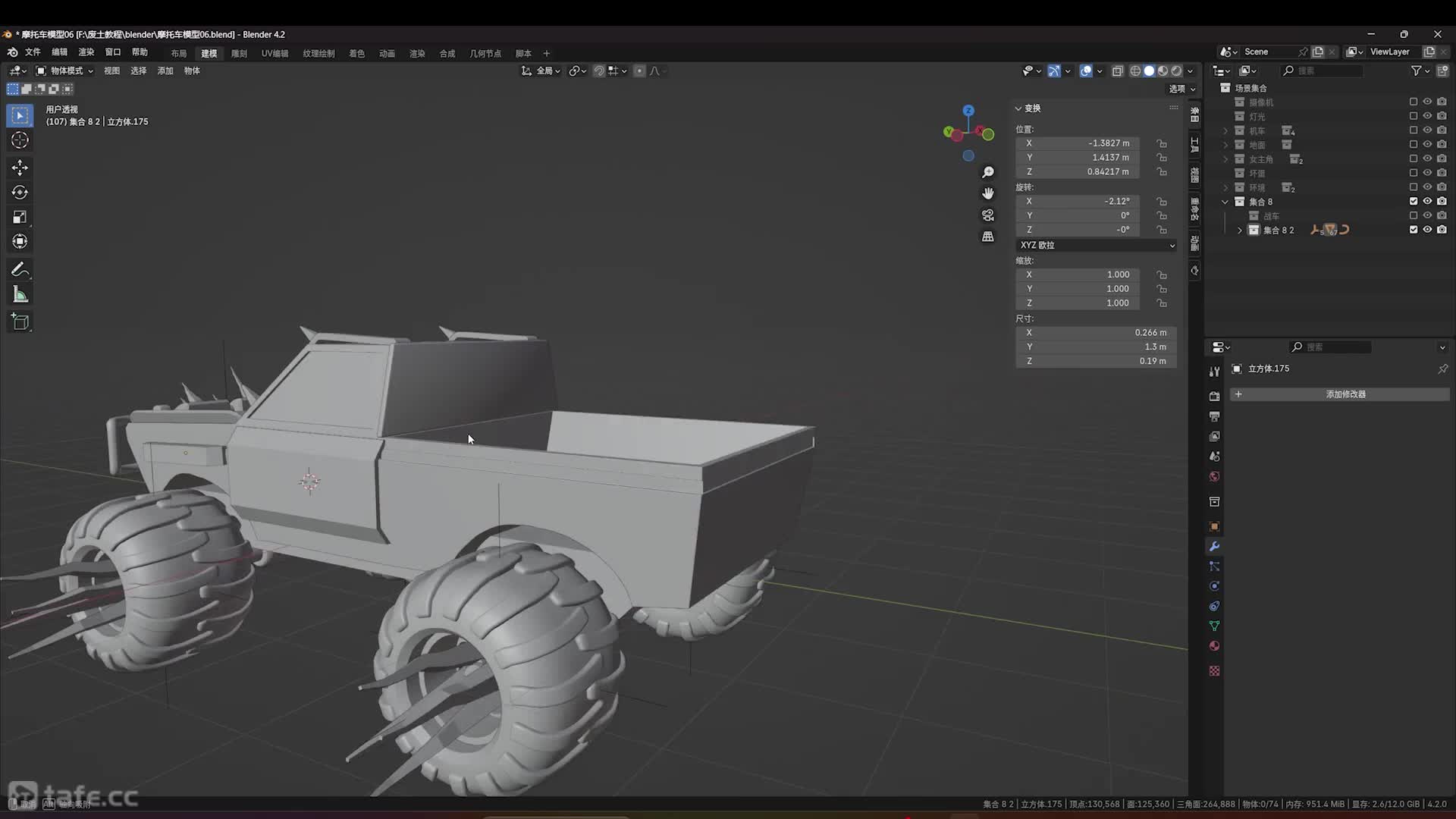Click the viewport zoom magnifier icon

point(988,172)
